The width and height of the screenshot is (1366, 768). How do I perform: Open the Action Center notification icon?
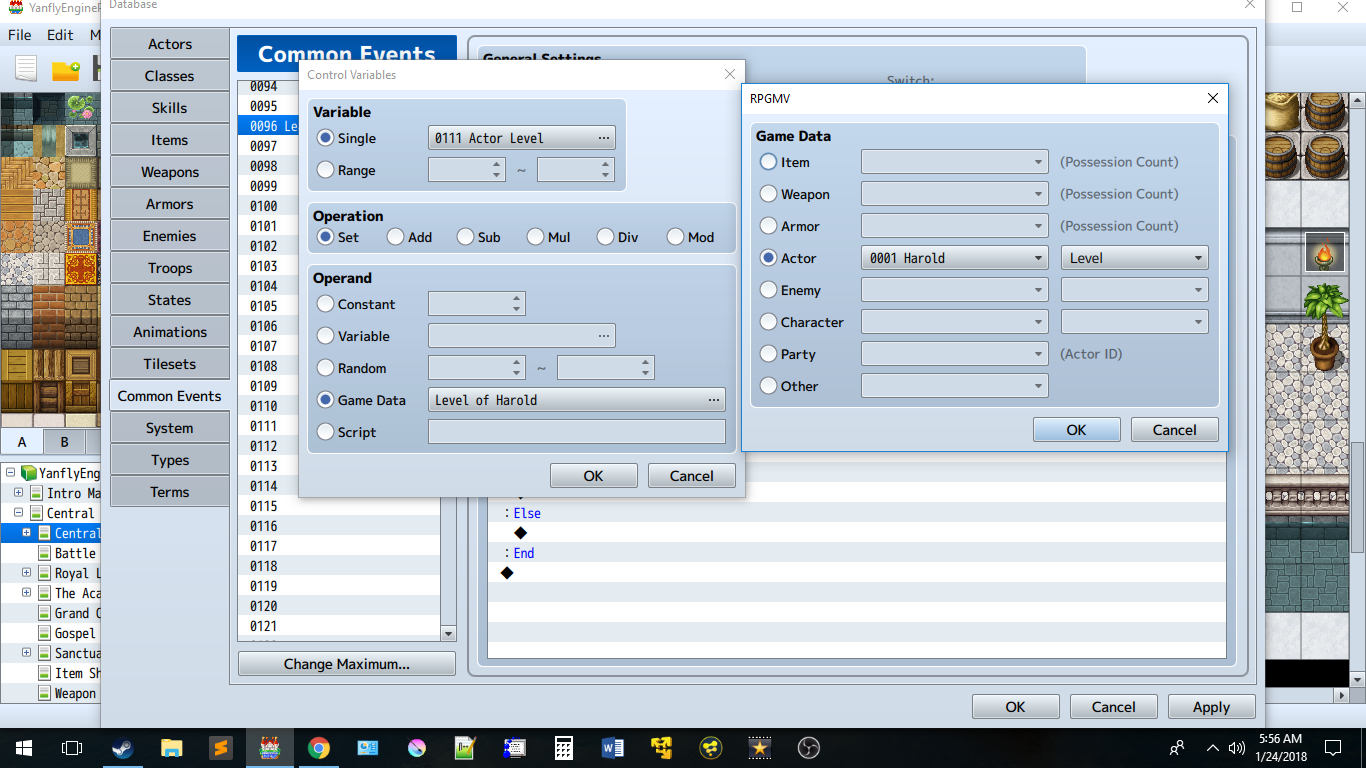click(1332, 747)
